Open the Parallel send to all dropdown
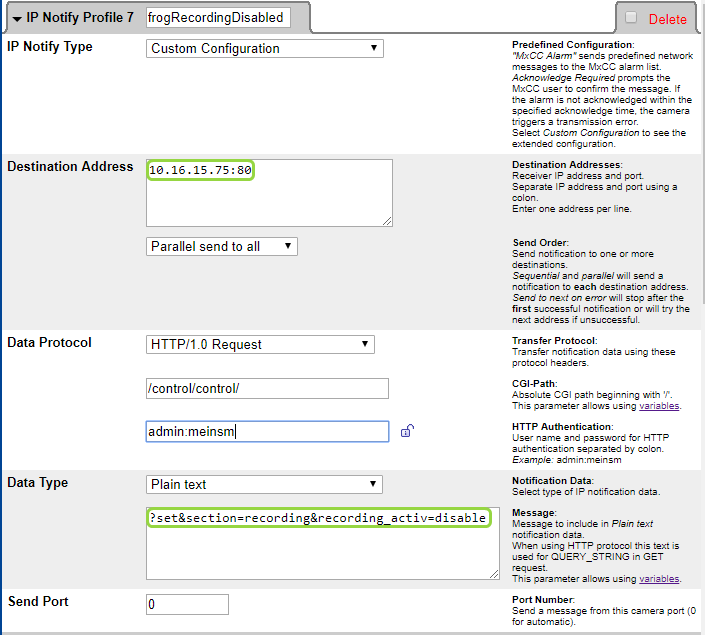 [x=222, y=246]
